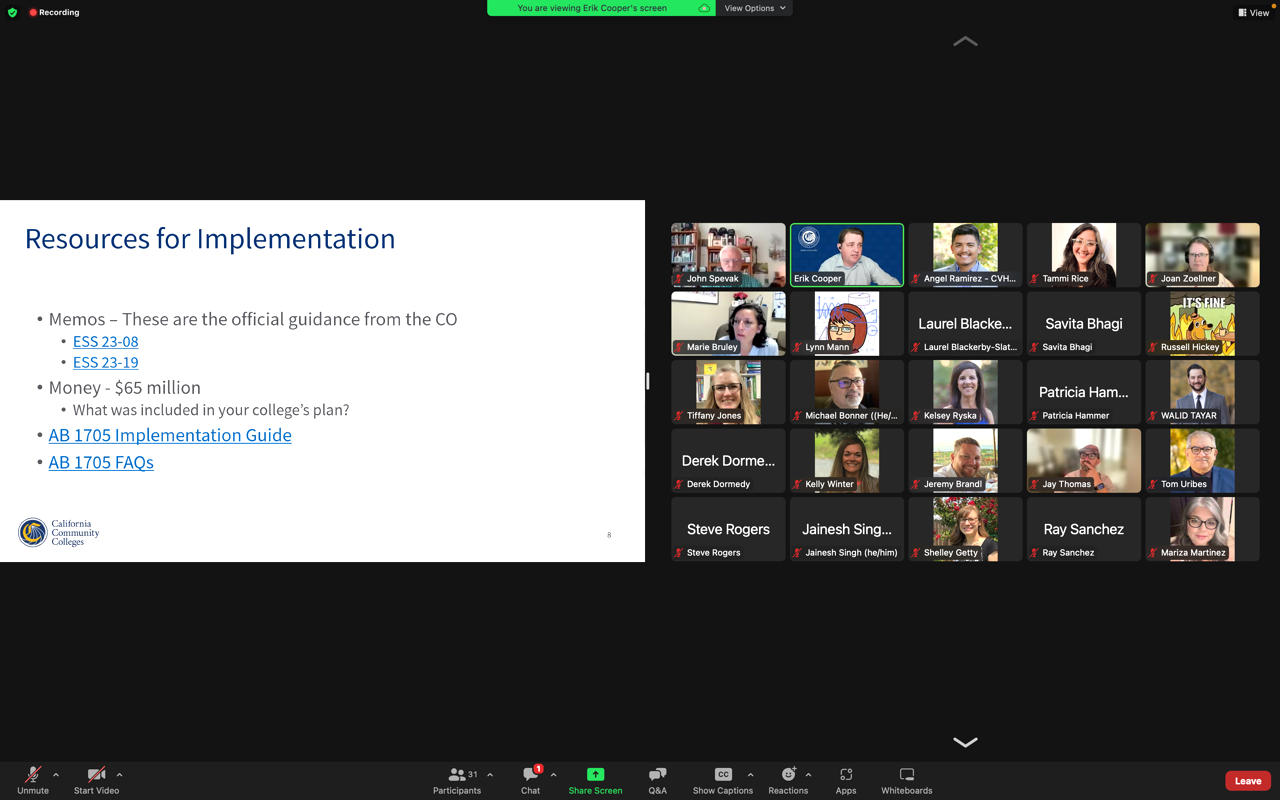Screen dimensions: 1280x800
Task: Open the Apps icon
Action: click(846, 775)
